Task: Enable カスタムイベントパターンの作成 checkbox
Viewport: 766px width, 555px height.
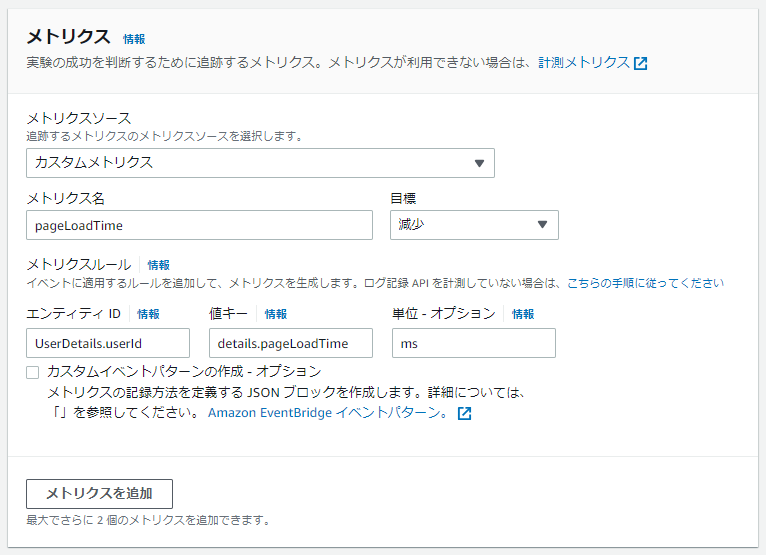Action: coord(33,372)
